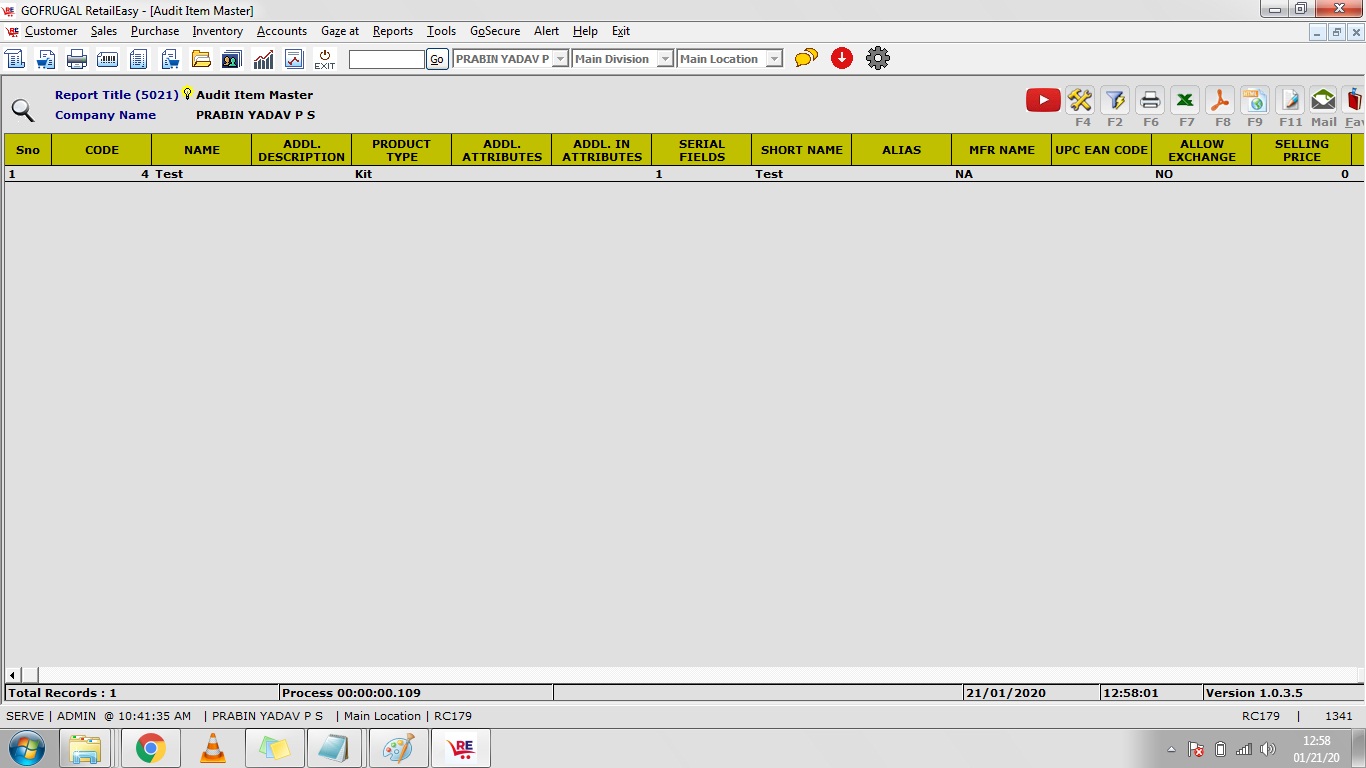1366x768 pixels.
Task: Click the horizontal scrollbar left arrow
Action: pos(13,675)
